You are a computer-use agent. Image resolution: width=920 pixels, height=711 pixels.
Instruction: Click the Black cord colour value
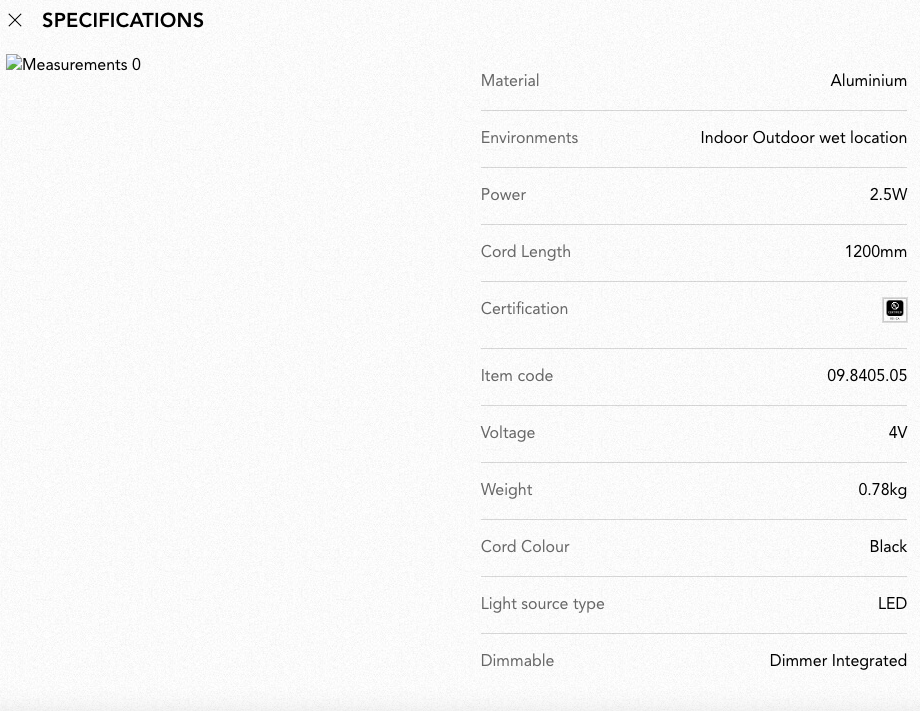888,546
